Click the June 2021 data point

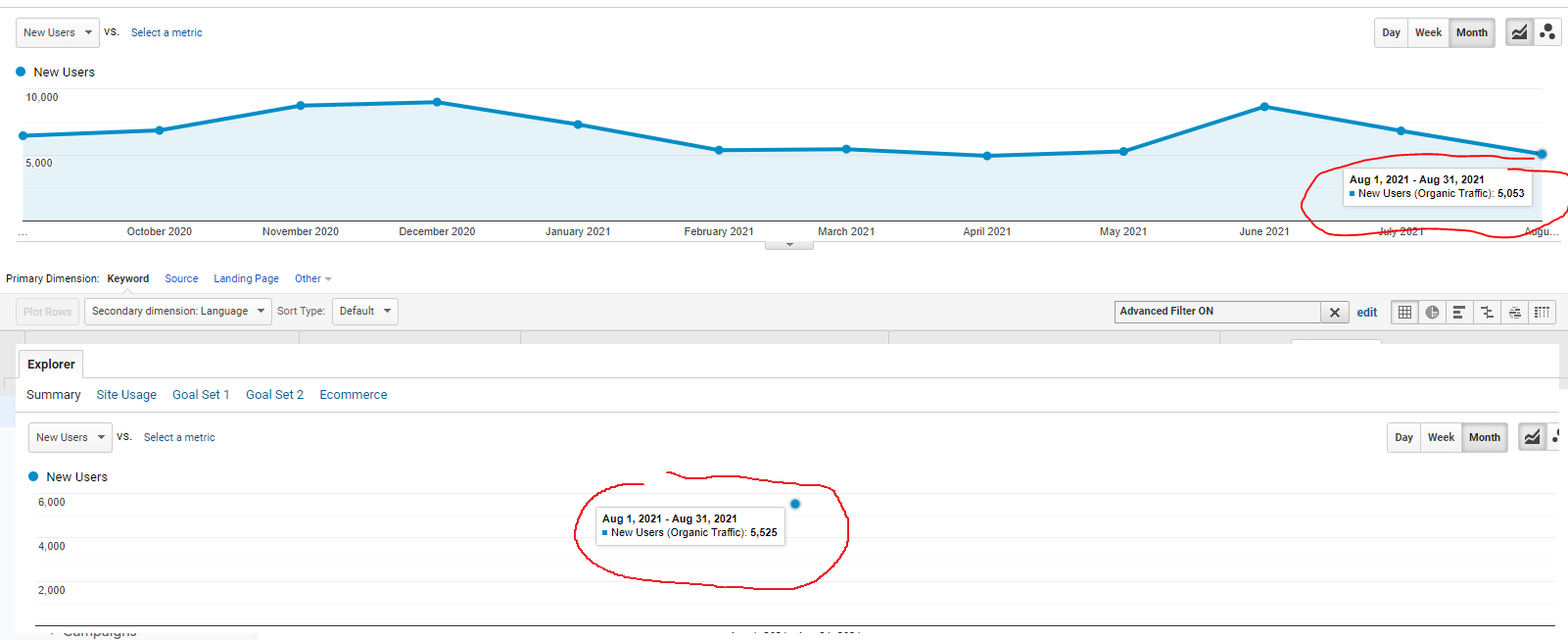pyautogui.click(x=1264, y=107)
